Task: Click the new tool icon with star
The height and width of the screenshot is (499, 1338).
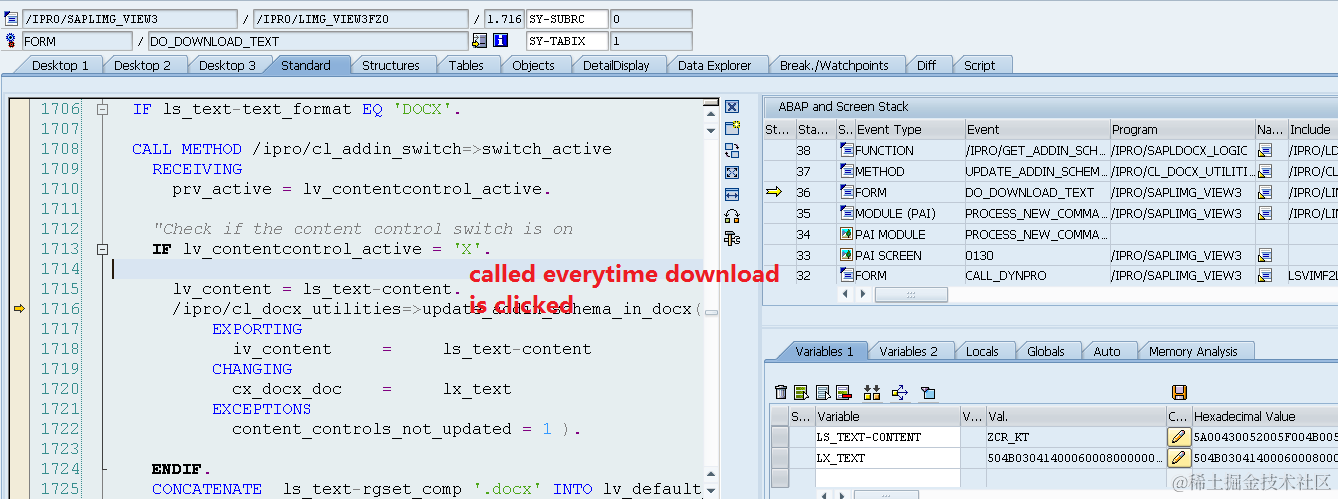Action: point(731,128)
